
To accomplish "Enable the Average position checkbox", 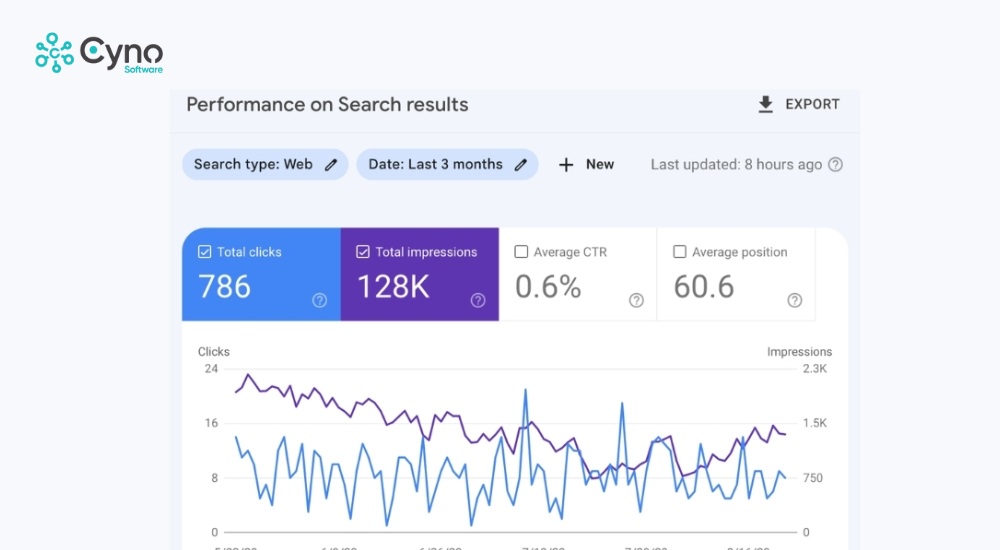I will click(x=680, y=252).
